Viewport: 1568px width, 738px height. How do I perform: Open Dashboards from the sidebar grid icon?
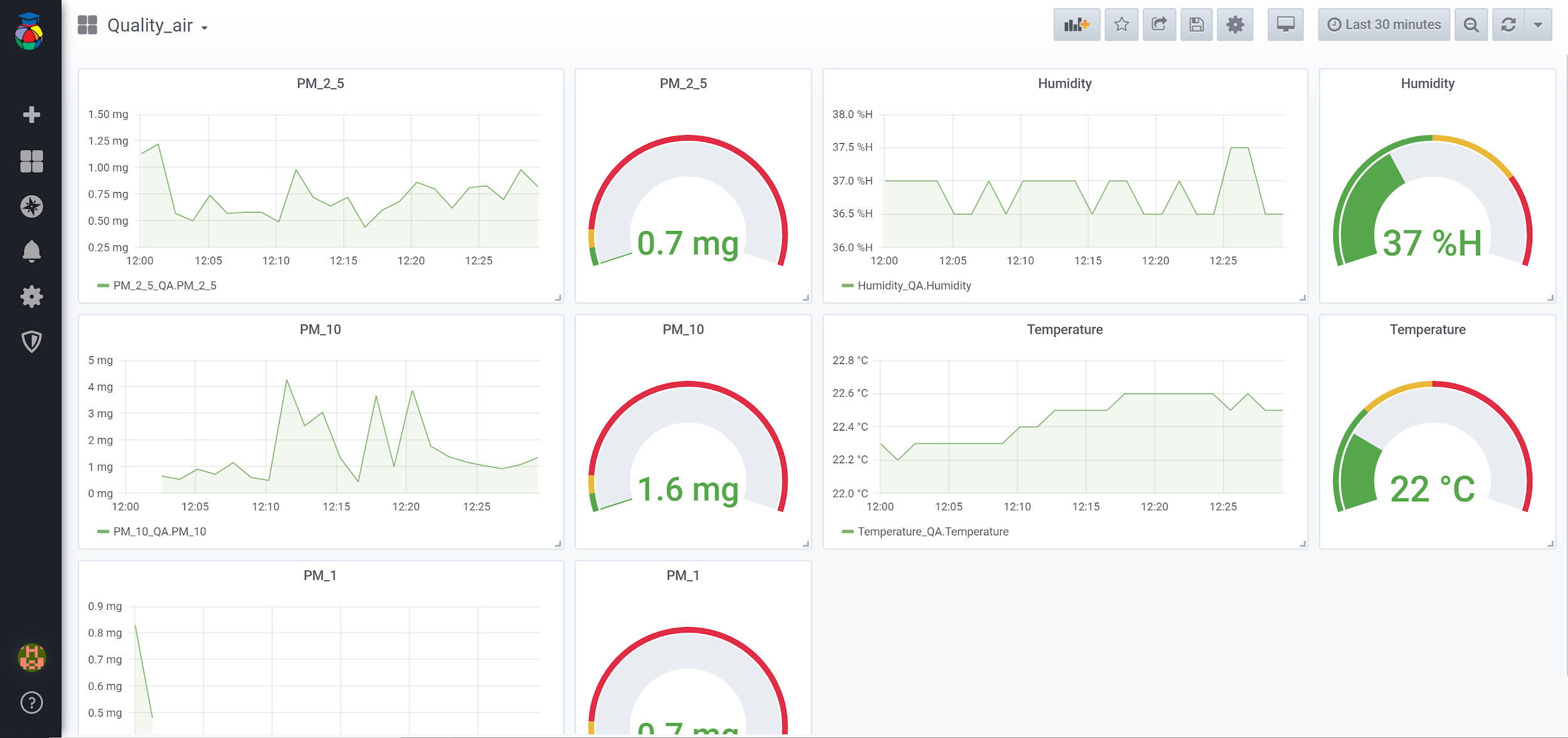[x=31, y=161]
